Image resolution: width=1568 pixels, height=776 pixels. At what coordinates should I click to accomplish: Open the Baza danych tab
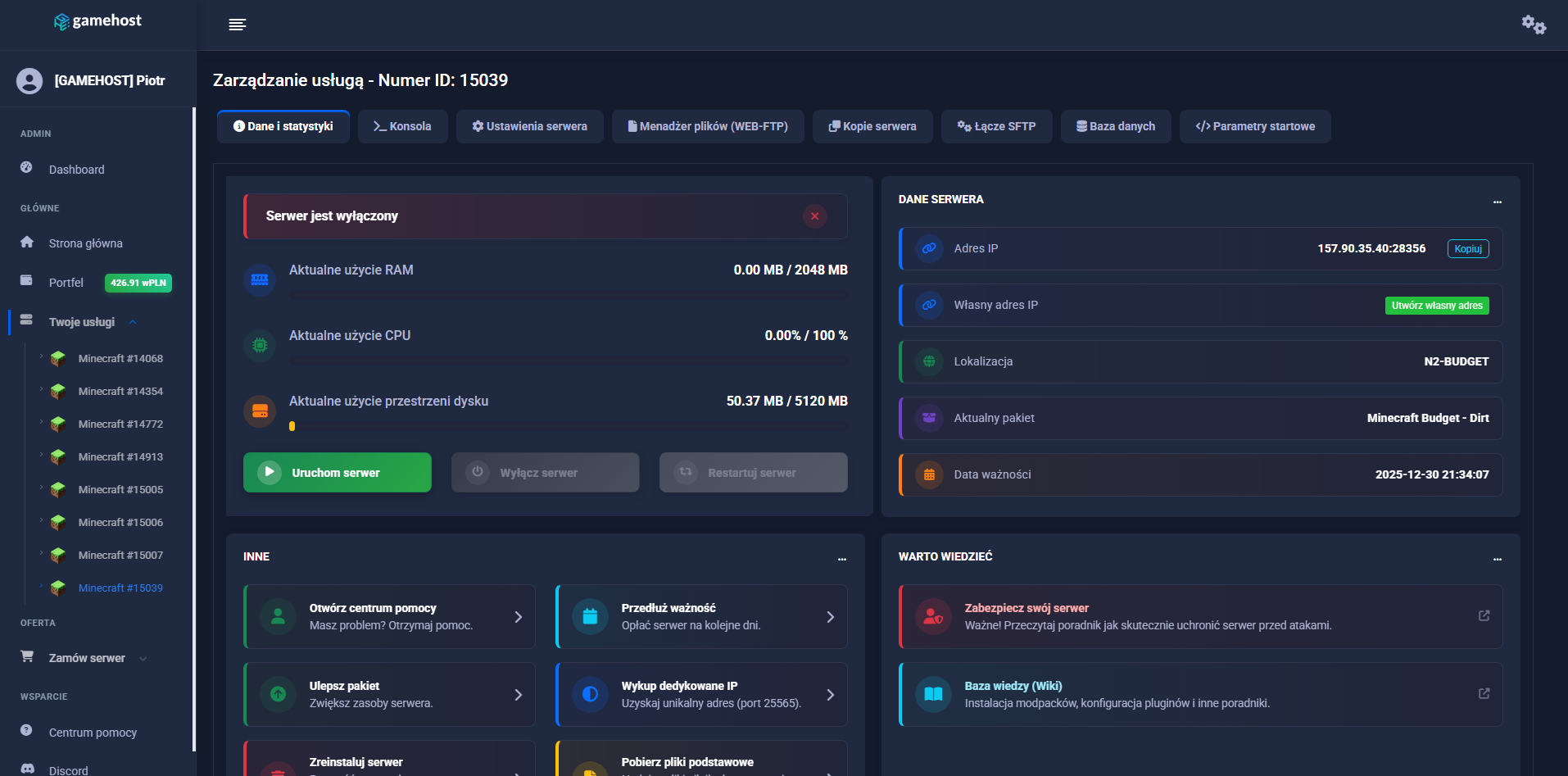coord(1116,126)
